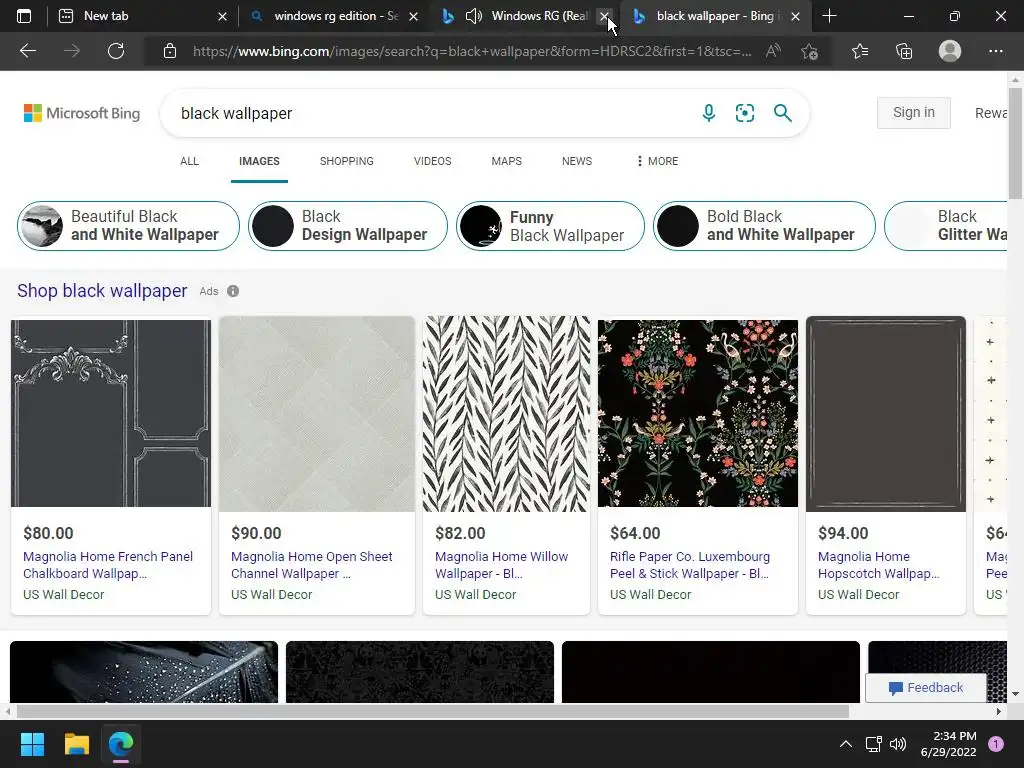Viewport: 1024px width, 768px height.
Task: Click the vertical scrollbar thumb
Action: click(1015, 143)
